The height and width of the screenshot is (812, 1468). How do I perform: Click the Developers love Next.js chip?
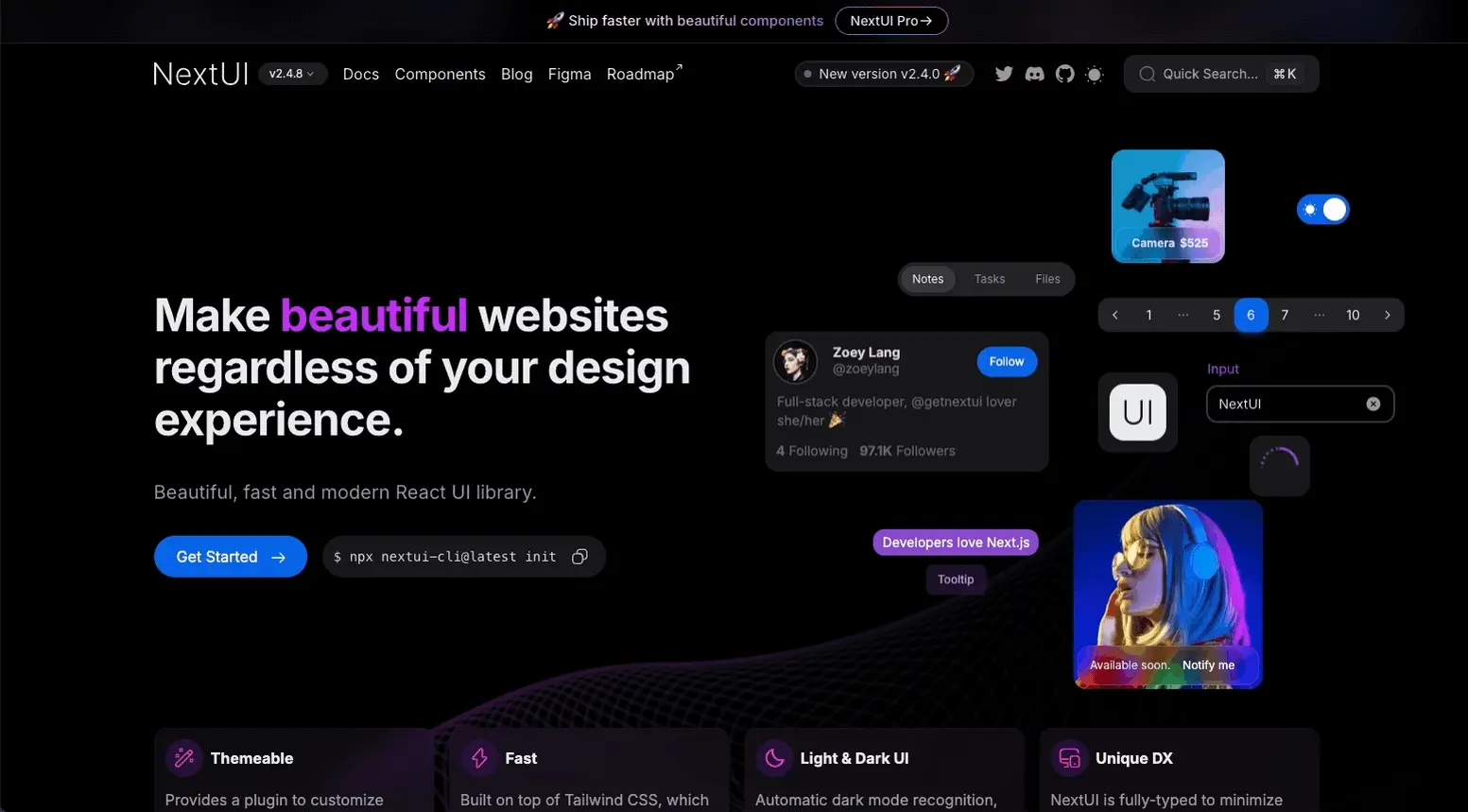point(956,543)
